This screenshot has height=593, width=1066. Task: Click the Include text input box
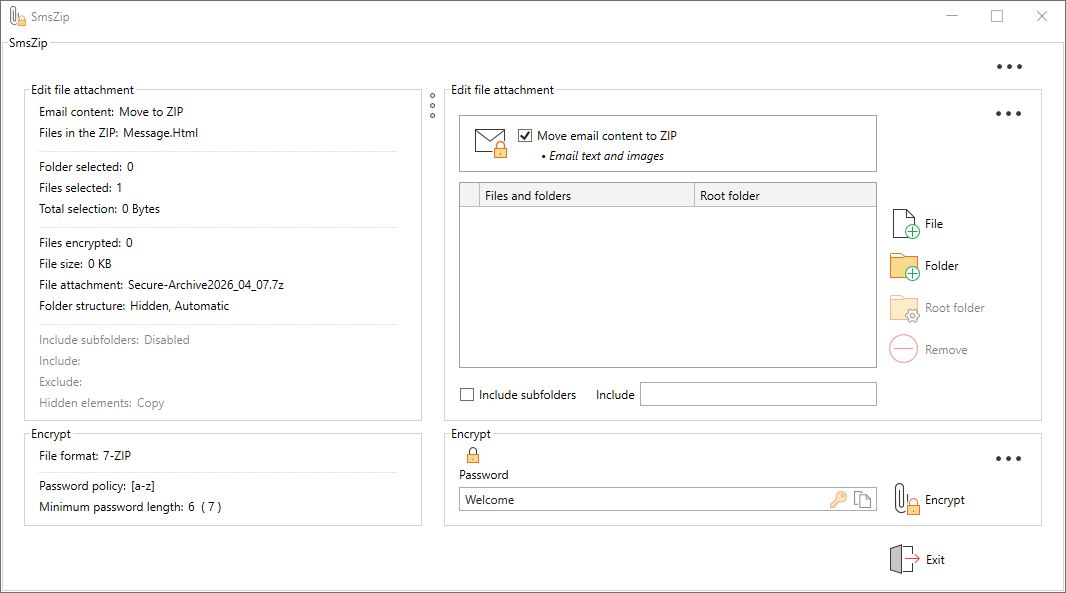(x=757, y=394)
